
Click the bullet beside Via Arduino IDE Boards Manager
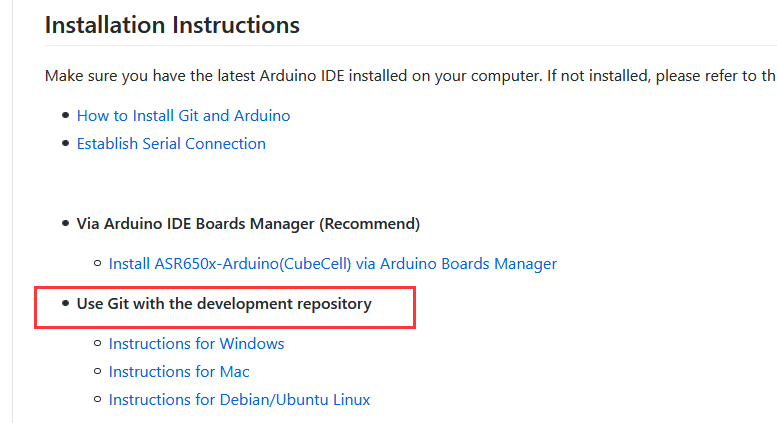(x=65, y=223)
